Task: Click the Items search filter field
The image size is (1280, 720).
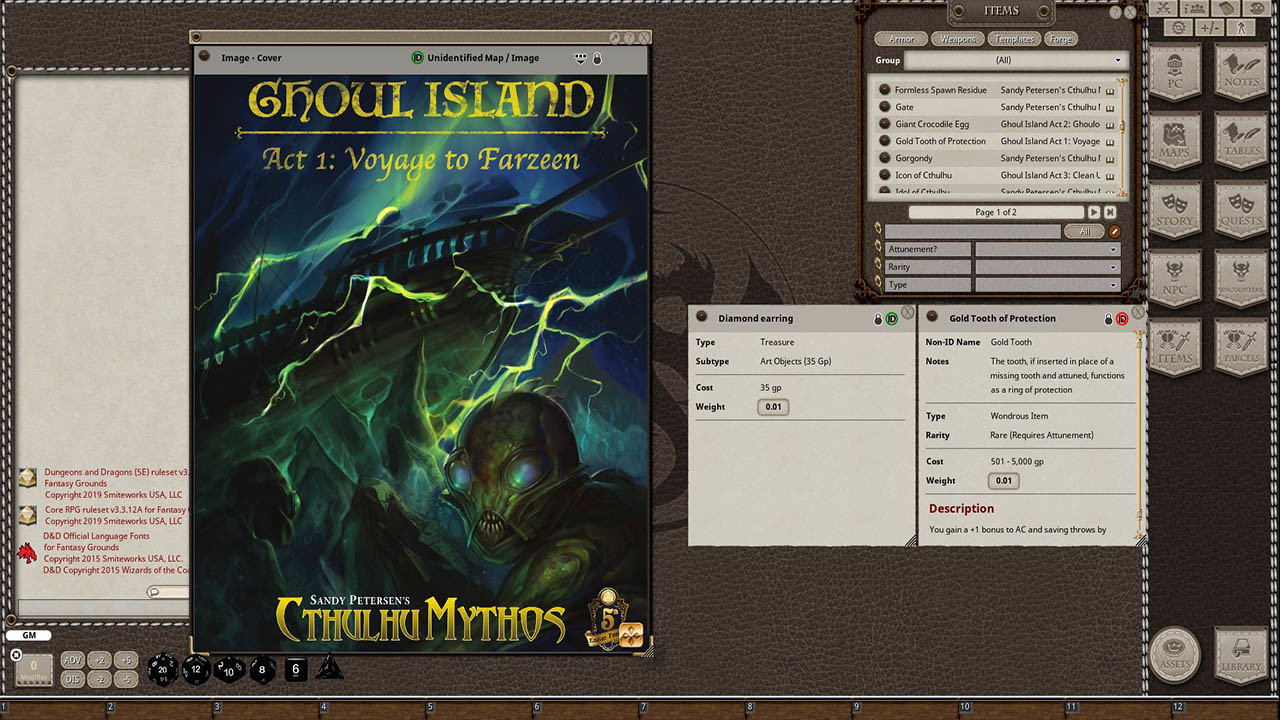Action: coord(972,231)
